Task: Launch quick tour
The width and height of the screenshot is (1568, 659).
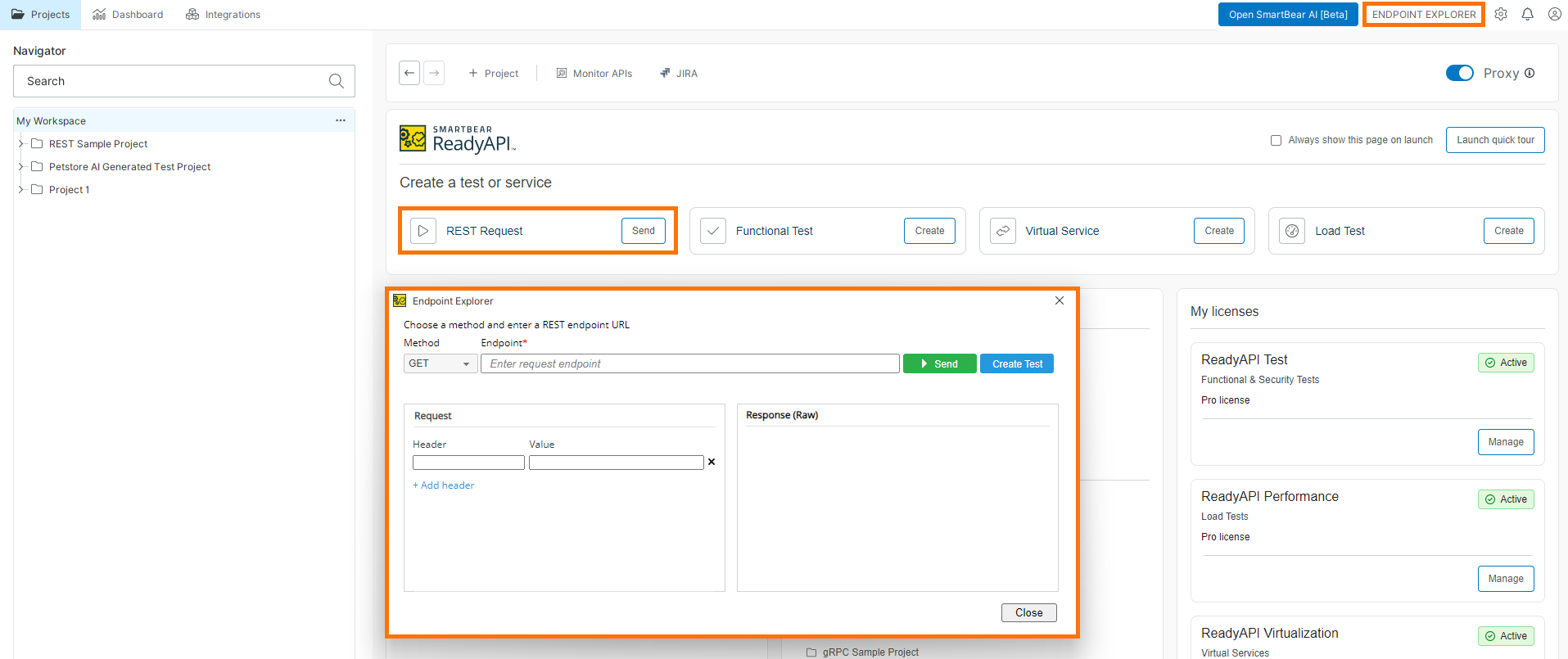Action: [x=1495, y=140]
